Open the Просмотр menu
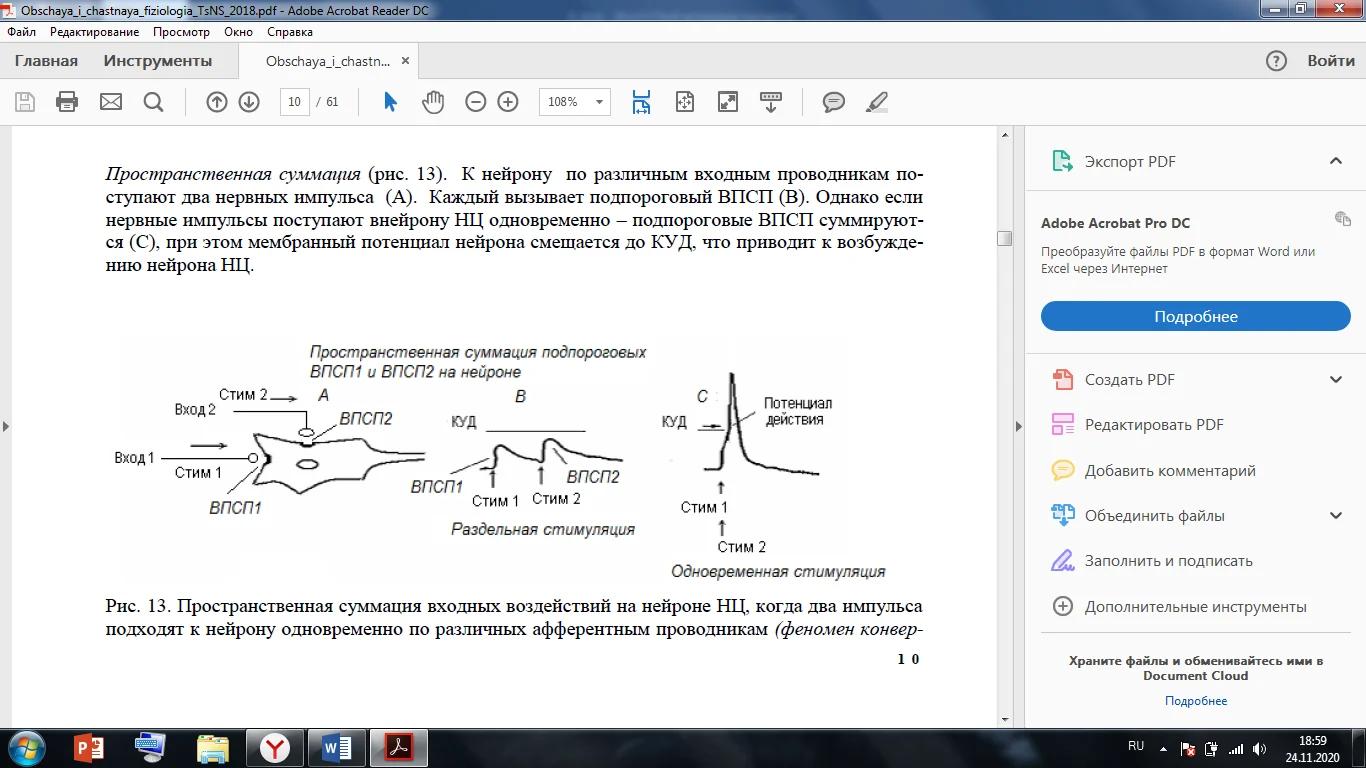The width and height of the screenshot is (1366, 768). (182, 32)
